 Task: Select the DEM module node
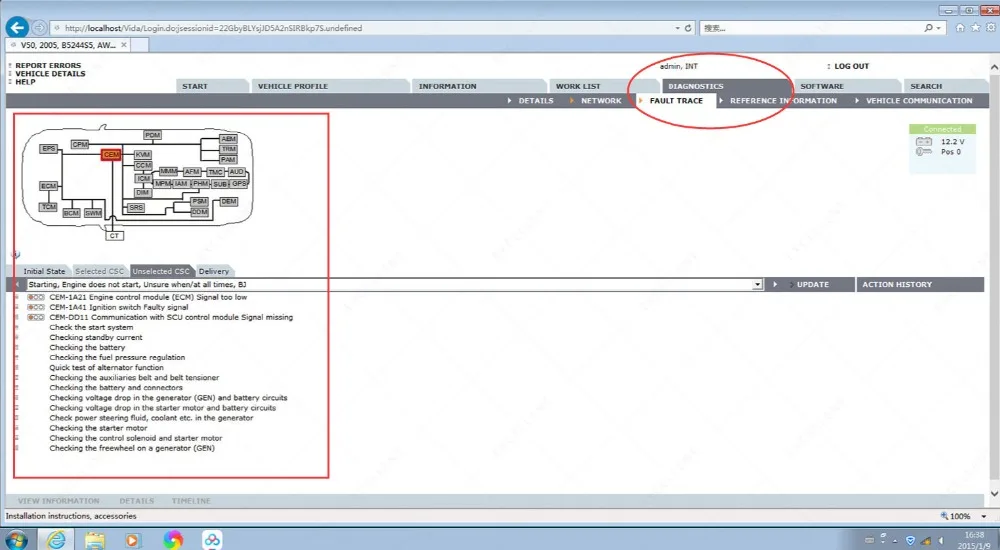(x=229, y=201)
